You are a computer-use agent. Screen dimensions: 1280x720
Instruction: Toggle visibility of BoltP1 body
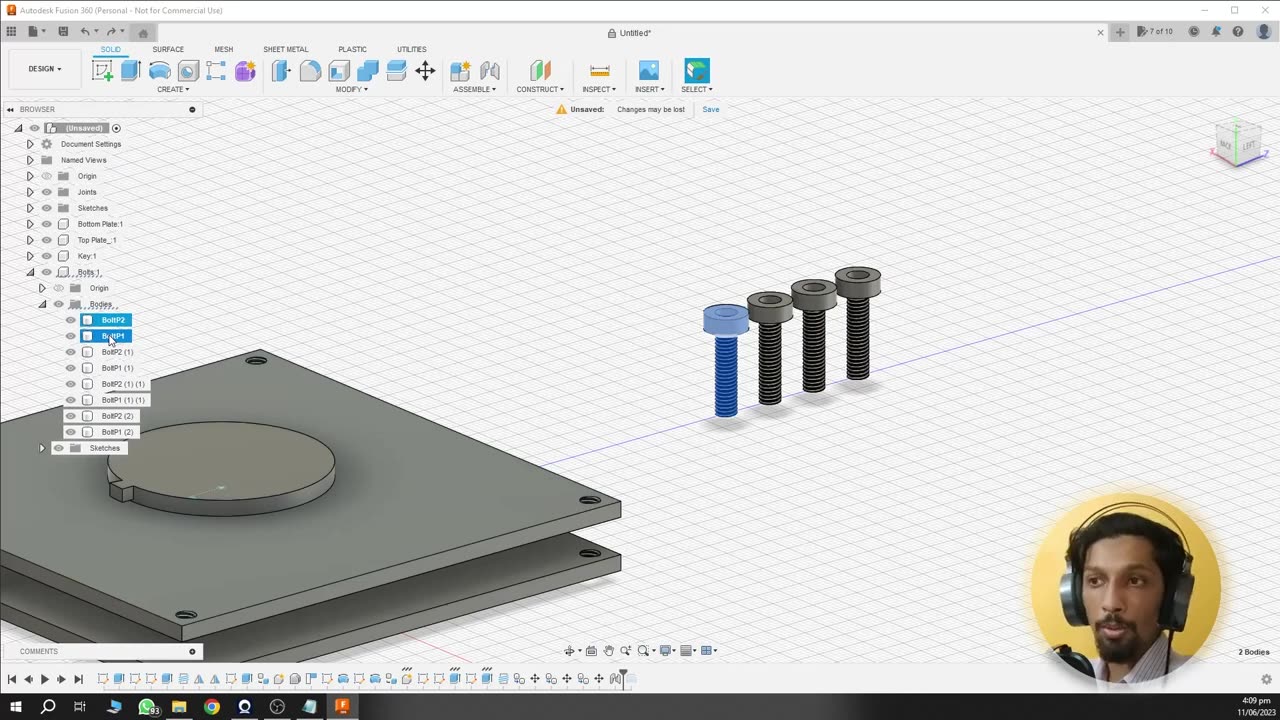coord(71,336)
